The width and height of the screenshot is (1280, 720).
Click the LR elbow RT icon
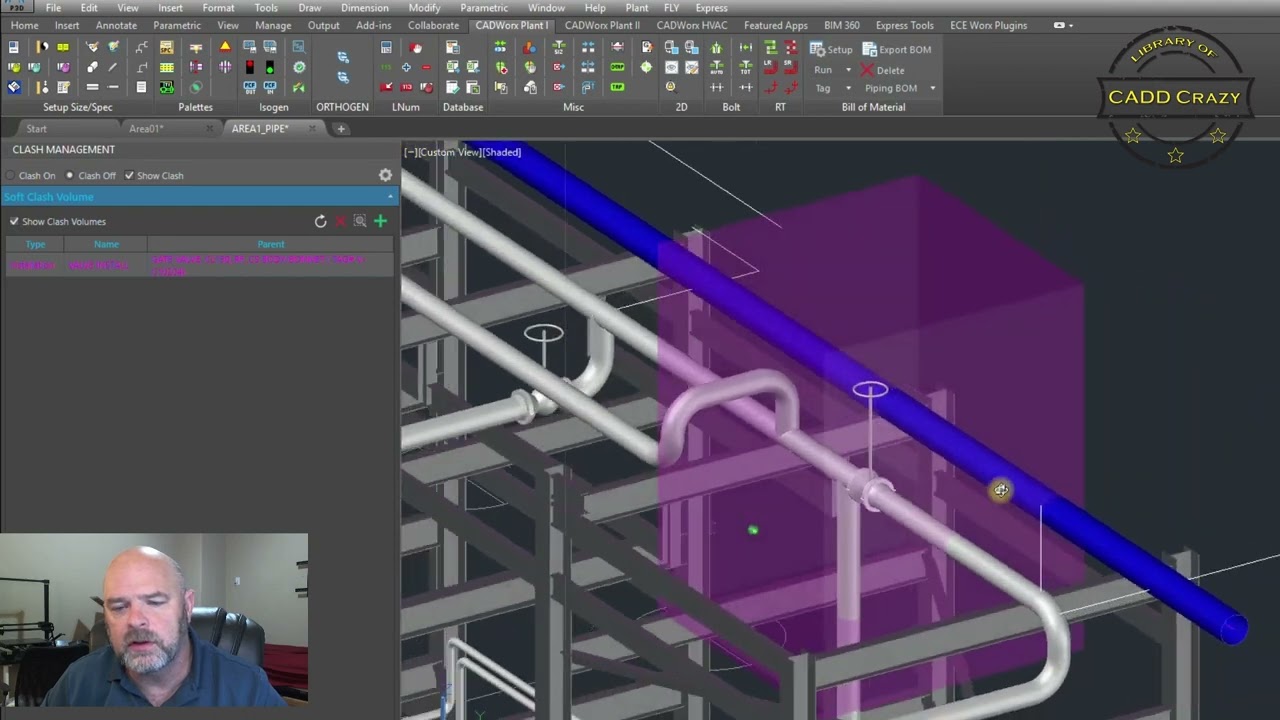click(770, 67)
